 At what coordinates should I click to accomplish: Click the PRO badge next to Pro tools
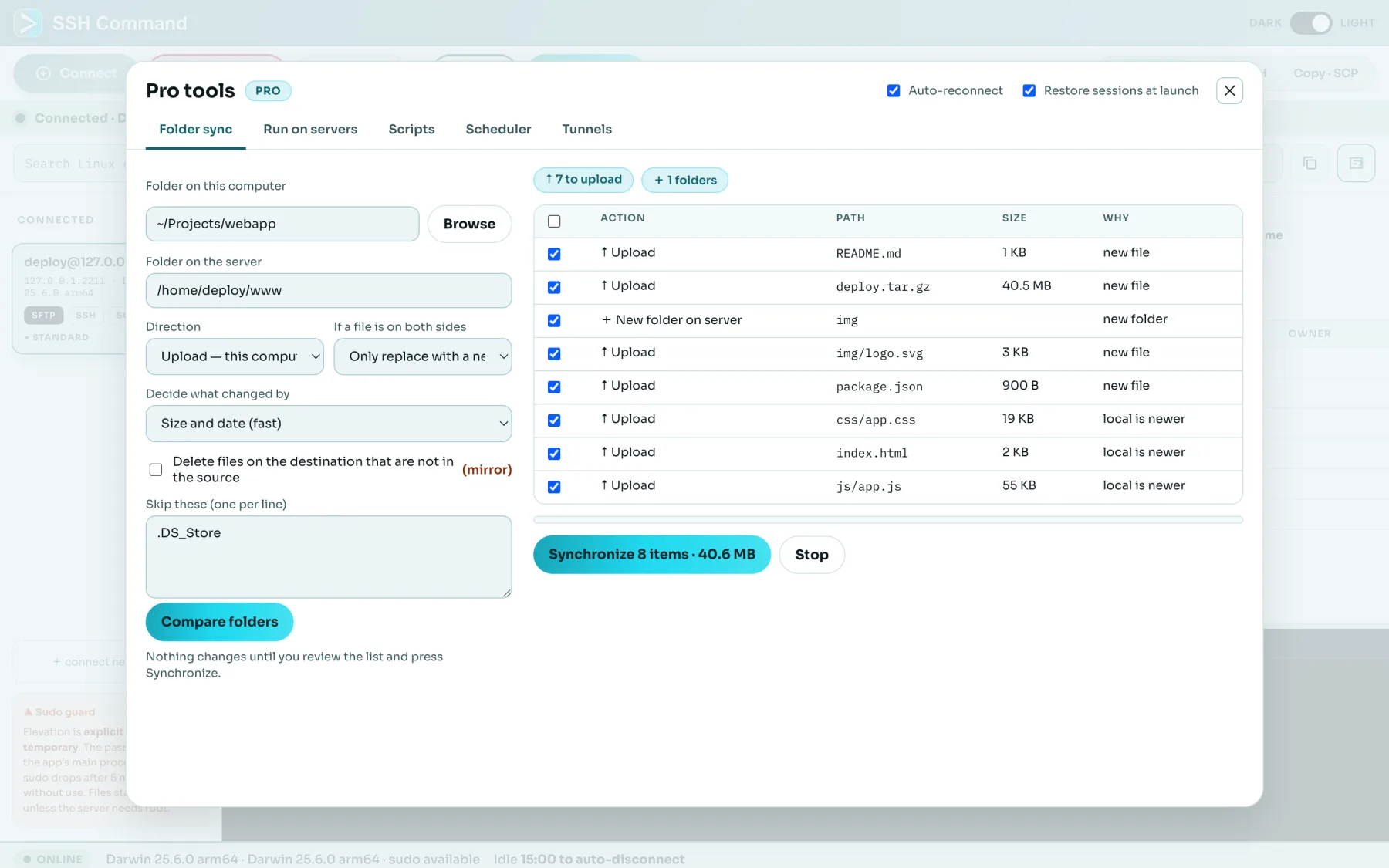(x=268, y=91)
